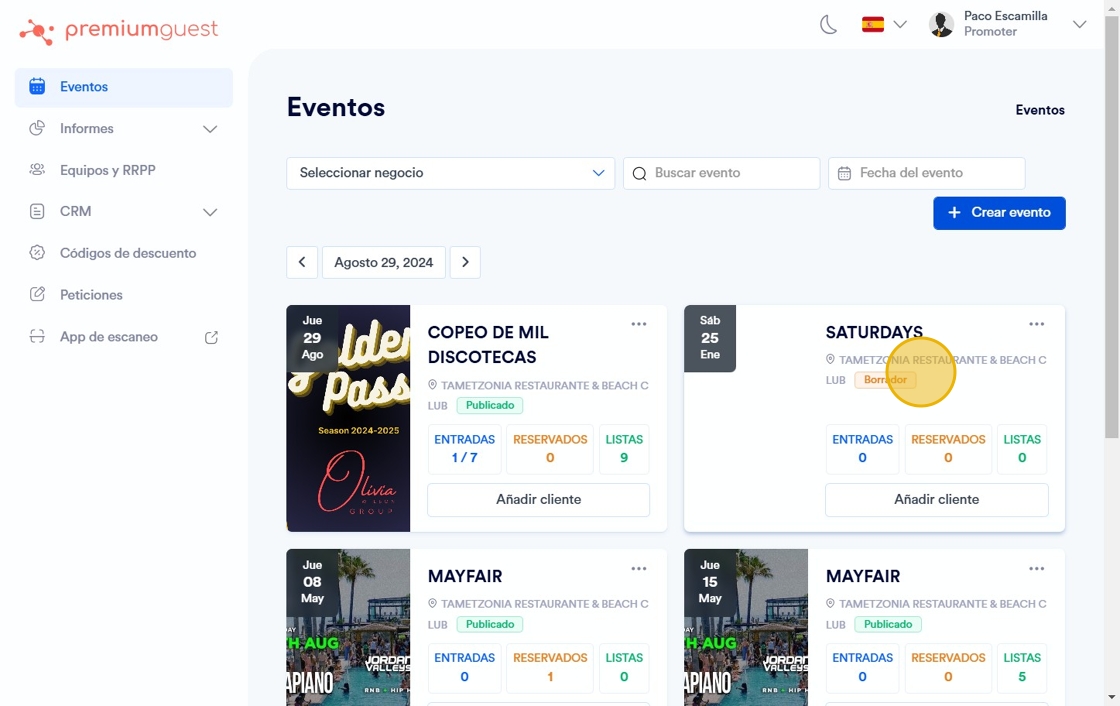Click the external link icon by App de escaneo
Screen dimensions: 1120x706
click(211, 337)
